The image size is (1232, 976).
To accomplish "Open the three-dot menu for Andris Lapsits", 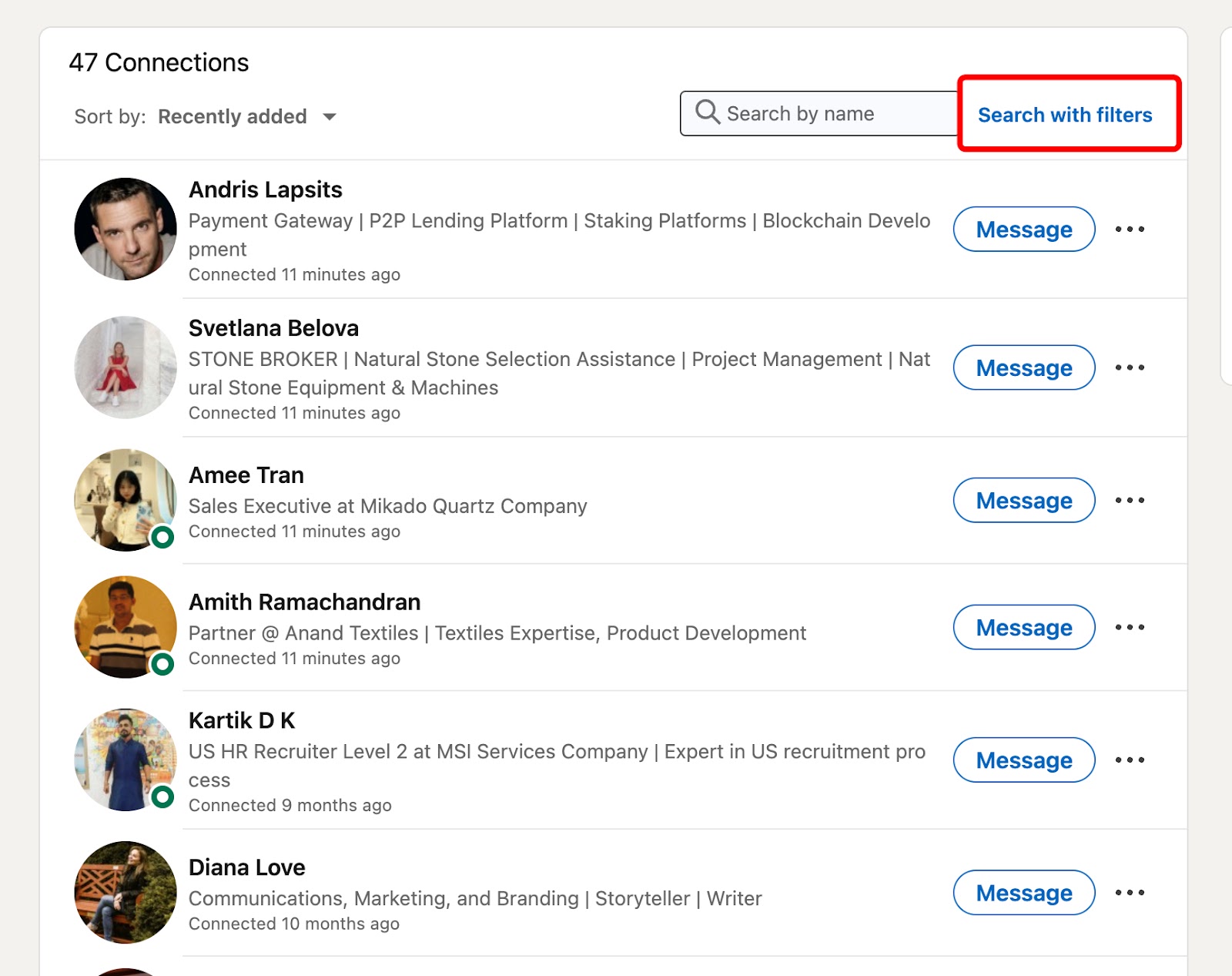I will pyautogui.click(x=1130, y=229).
